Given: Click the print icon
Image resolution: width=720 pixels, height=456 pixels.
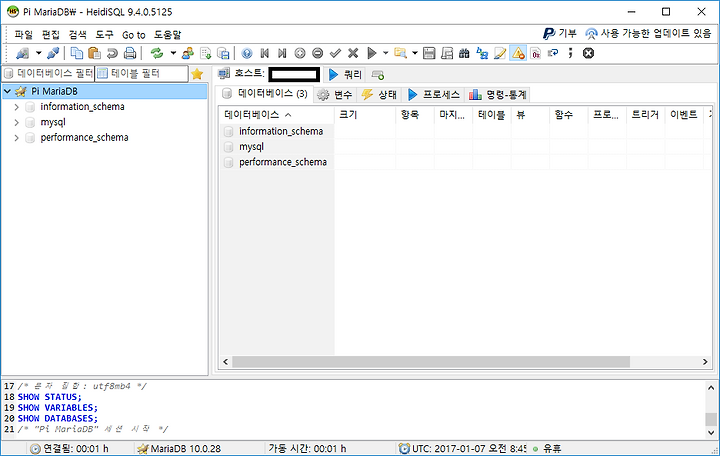Looking at the screenshot, I should 130,53.
